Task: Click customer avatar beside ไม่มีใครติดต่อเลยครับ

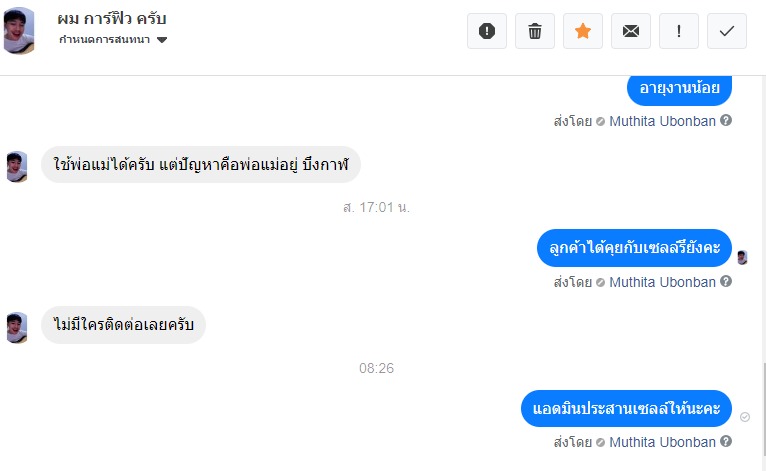Action: tap(16, 326)
